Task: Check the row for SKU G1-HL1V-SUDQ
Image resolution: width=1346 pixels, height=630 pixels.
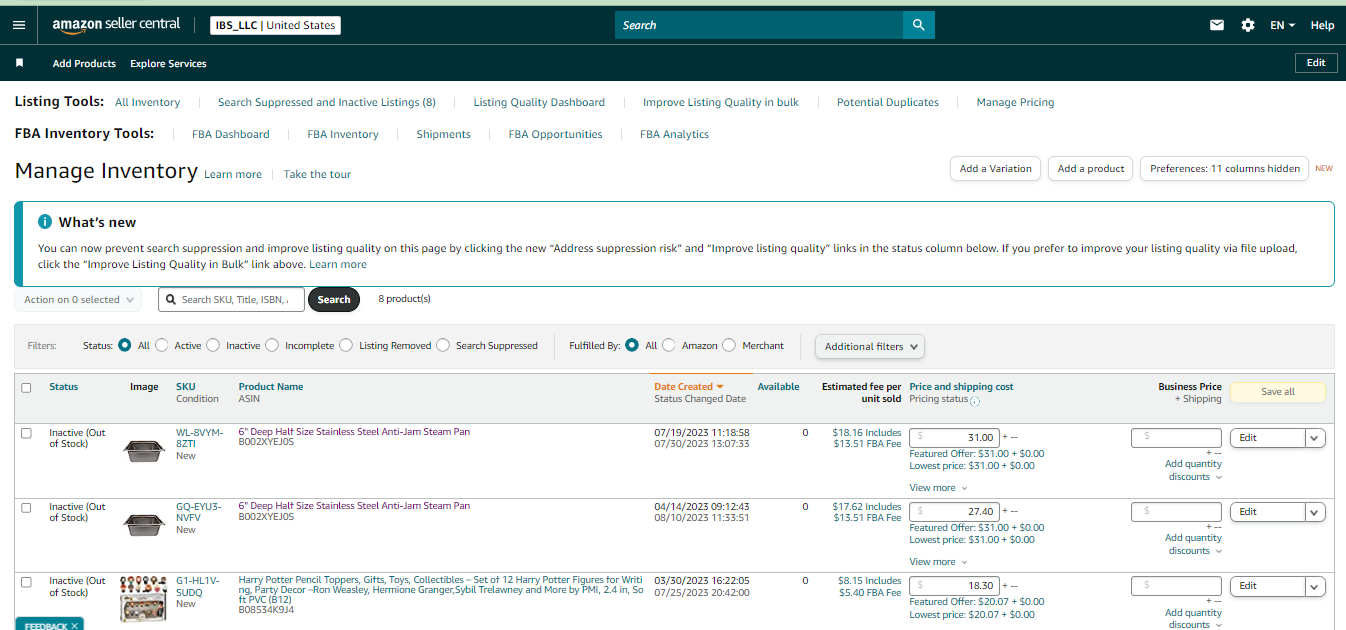Action: (x=26, y=581)
